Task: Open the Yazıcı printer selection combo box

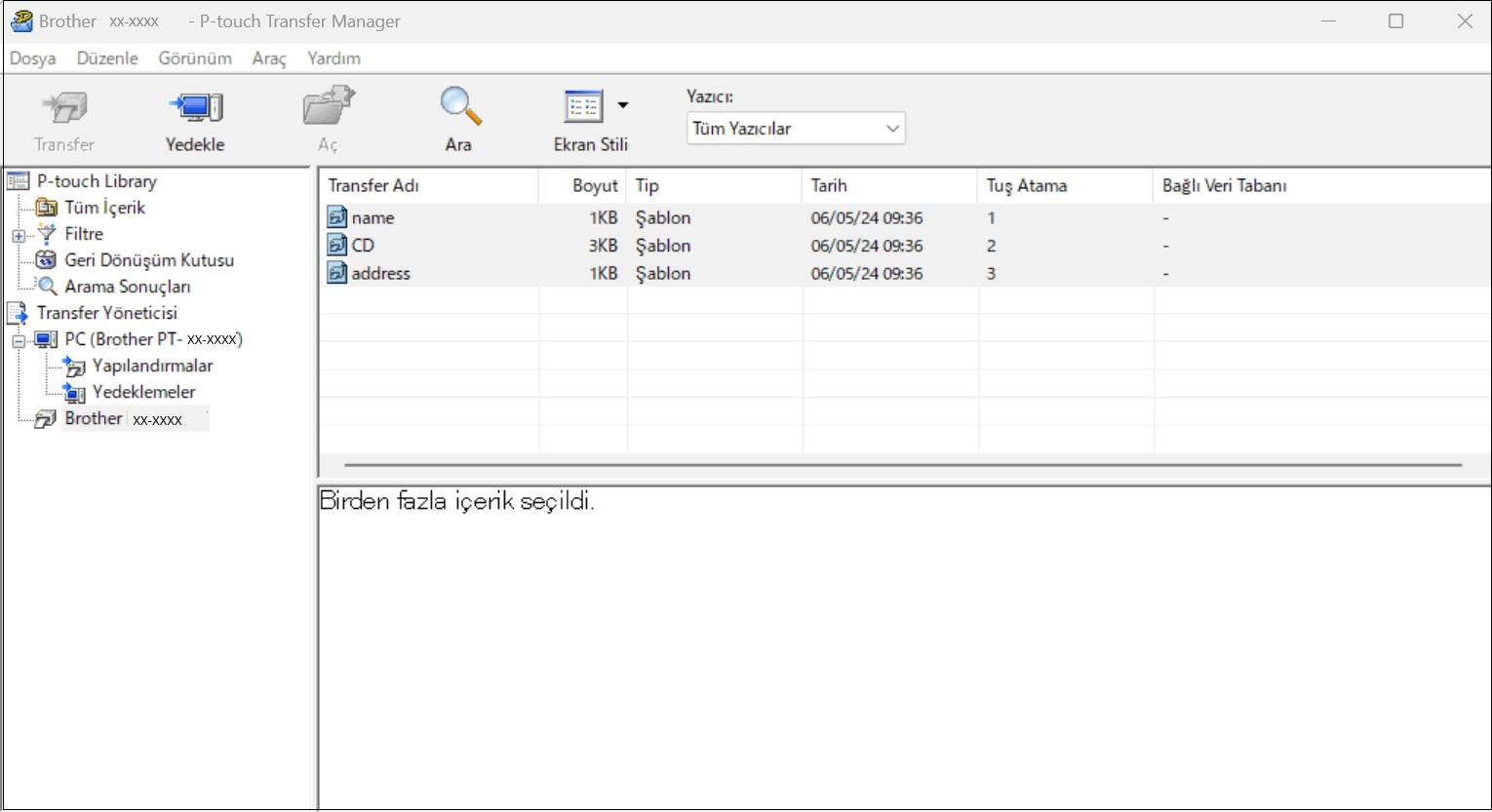Action: click(796, 129)
